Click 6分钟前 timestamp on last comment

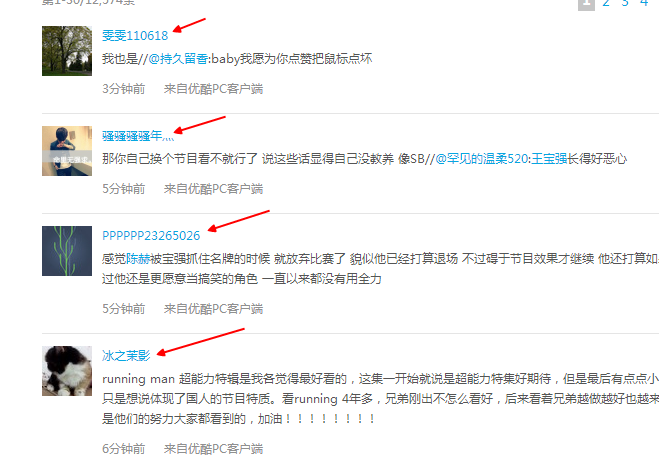(x=124, y=449)
